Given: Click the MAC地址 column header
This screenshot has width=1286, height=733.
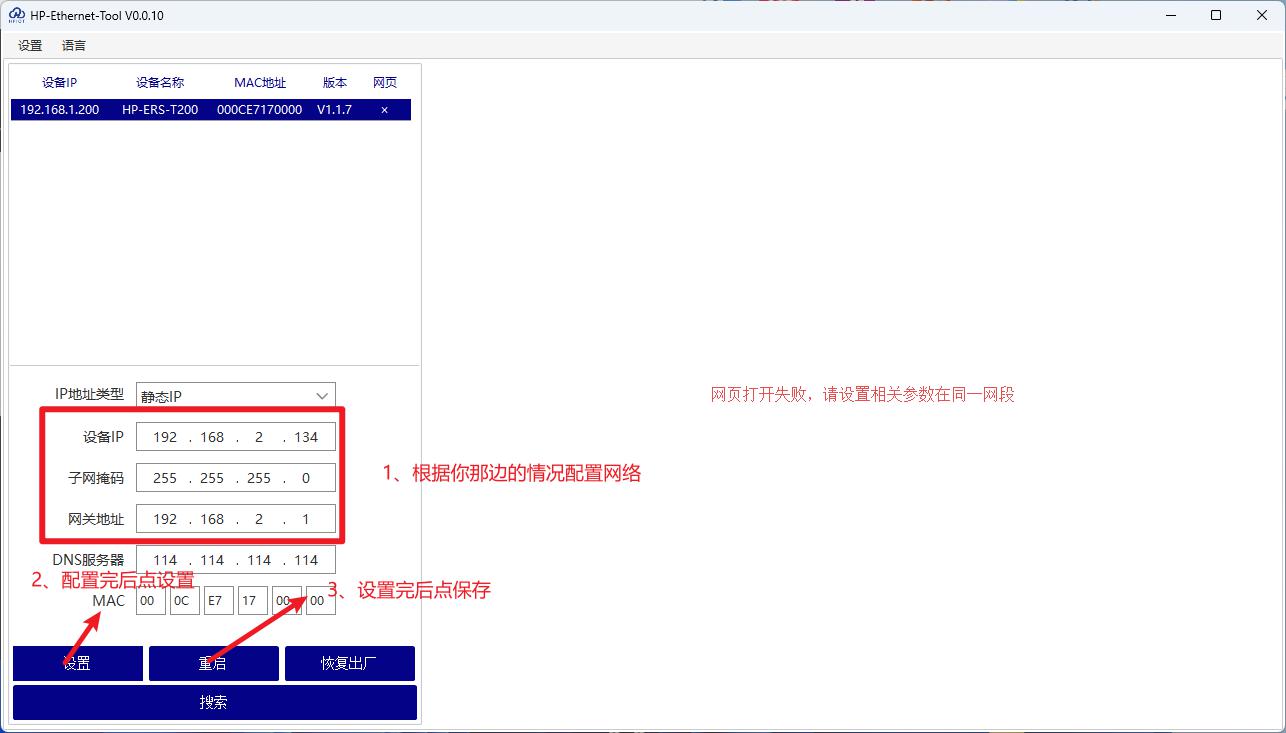Looking at the screenshot, I should pos(259,82).
